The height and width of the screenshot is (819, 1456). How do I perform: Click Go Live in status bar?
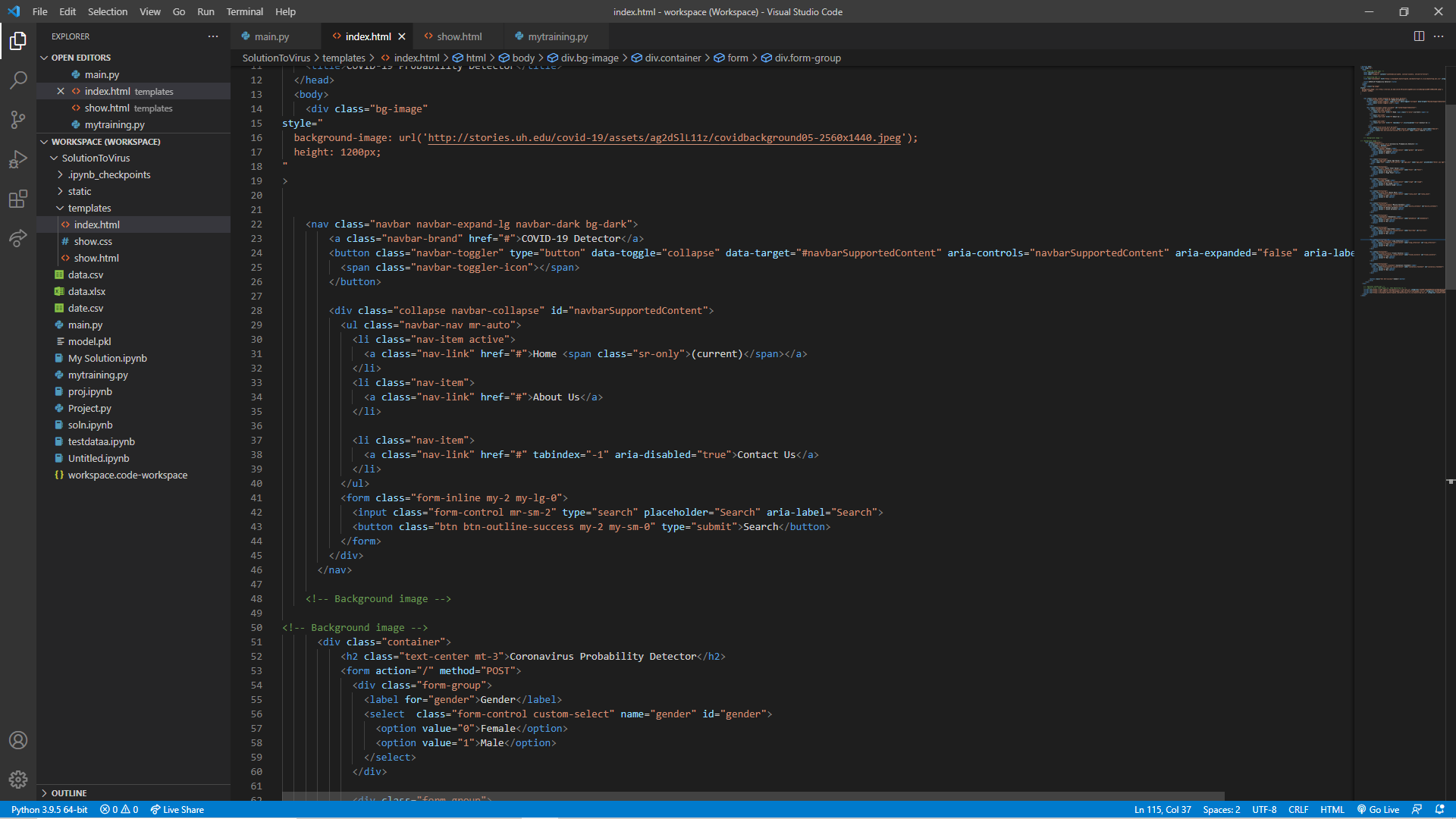pyautogui.click(x=1378, y=809)
